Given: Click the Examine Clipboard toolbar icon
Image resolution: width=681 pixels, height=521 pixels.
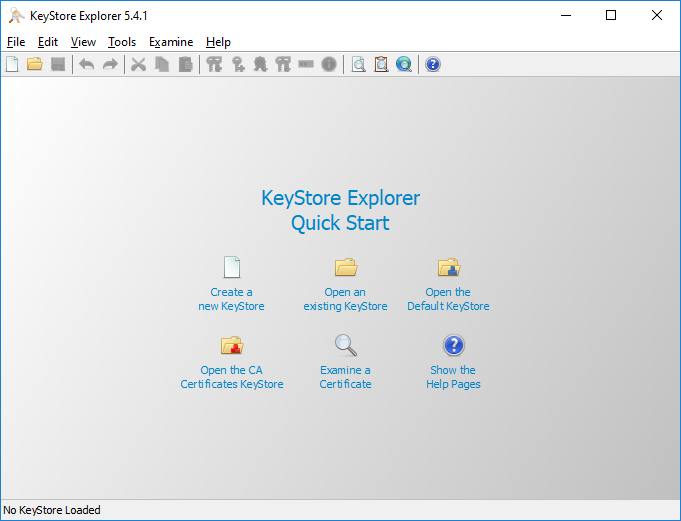Looking at the screenshot, I should (x=381, y=64).
